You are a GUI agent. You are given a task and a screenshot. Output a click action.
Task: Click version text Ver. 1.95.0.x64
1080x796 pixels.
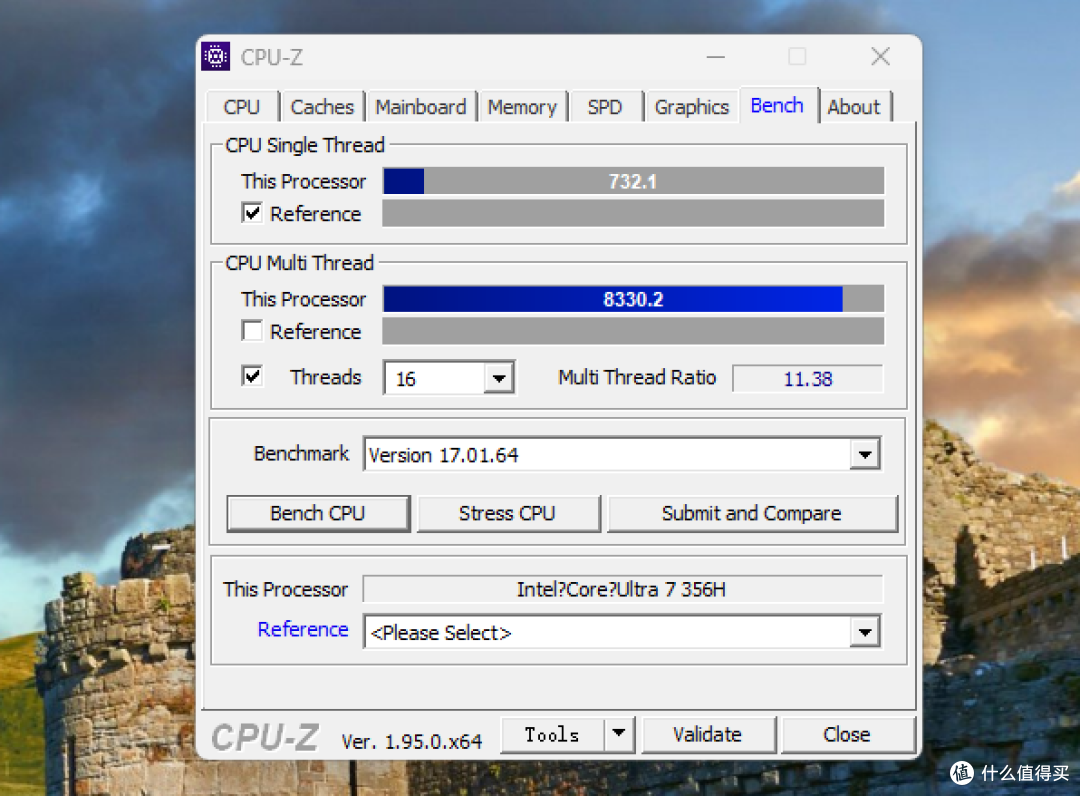tap(412, 742)
